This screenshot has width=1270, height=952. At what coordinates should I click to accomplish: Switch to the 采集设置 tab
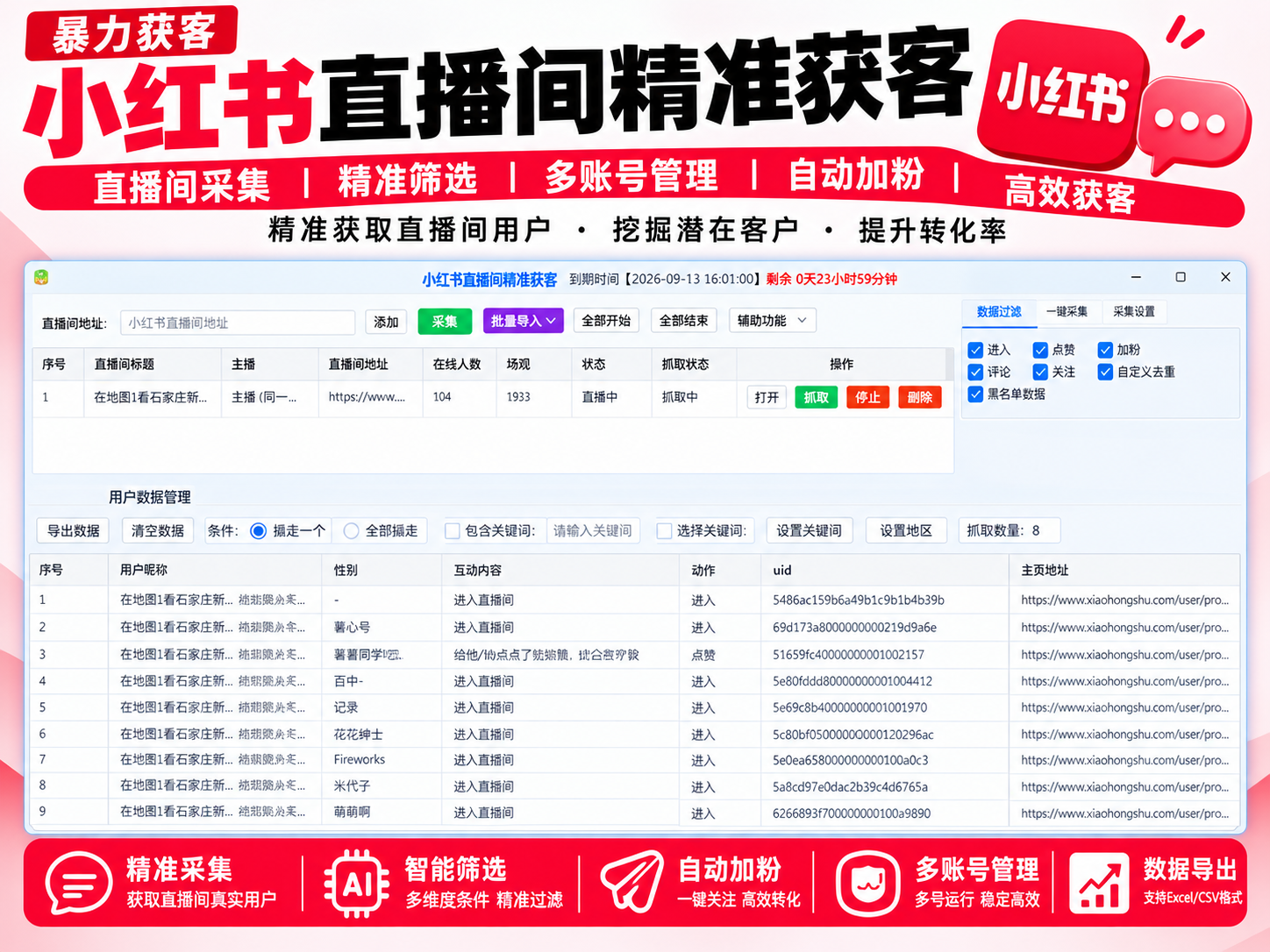[1133, 311]
